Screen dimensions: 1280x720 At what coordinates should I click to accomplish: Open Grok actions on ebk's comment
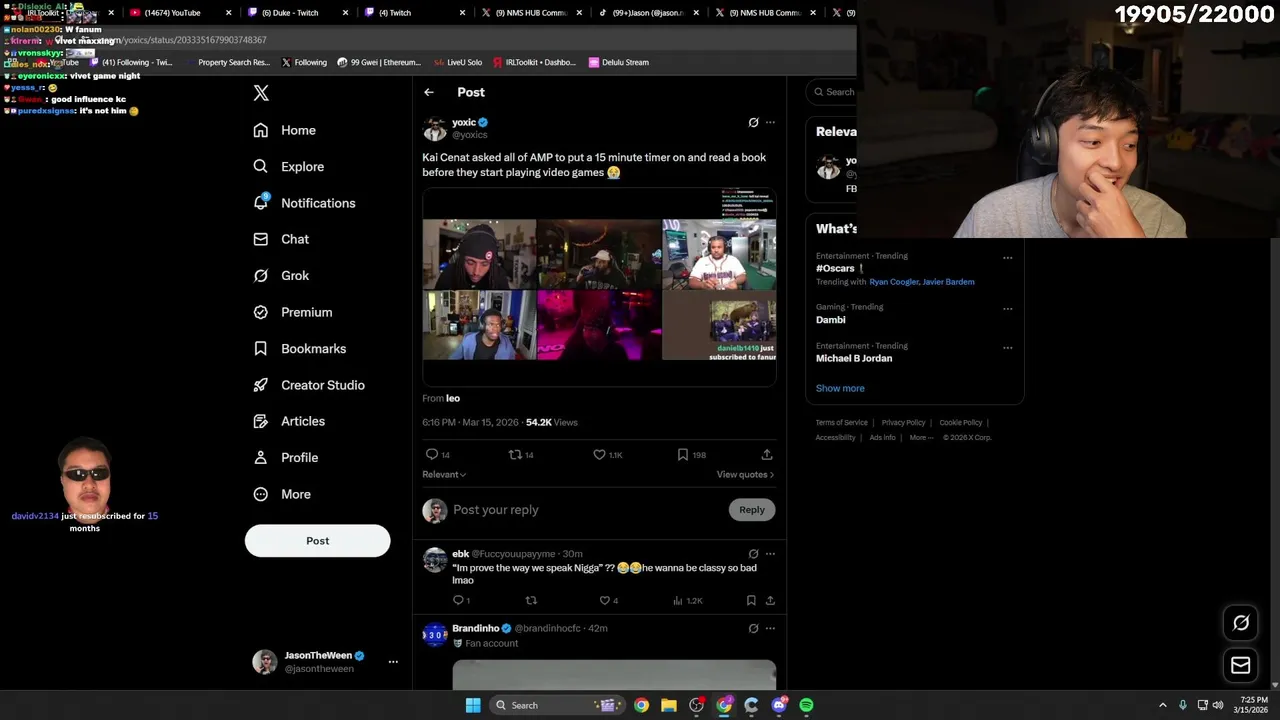[x=753, y=553]
